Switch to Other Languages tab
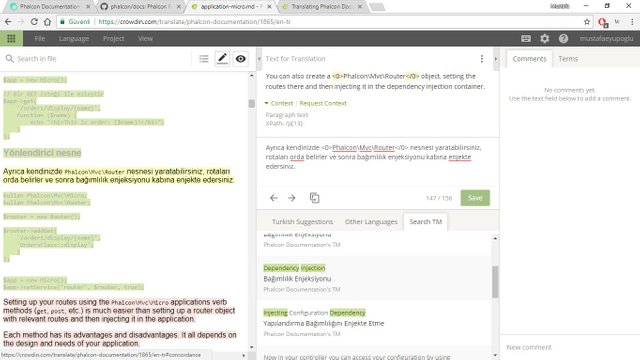The width and height of the screenshot is (640, 360). [371, 222]
